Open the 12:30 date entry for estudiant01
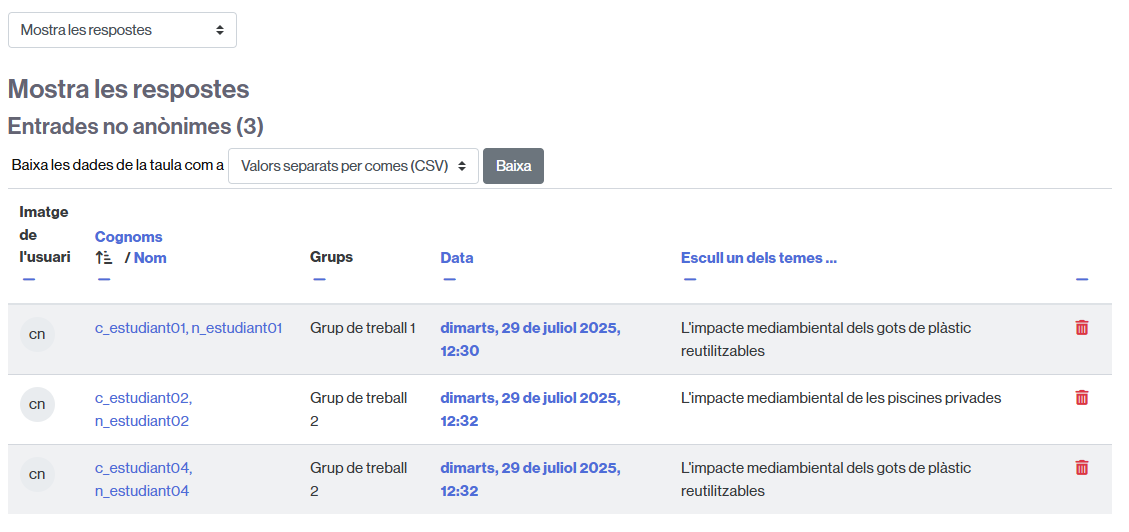This screenshot has height=532, width=1129. tap(531, 339)
